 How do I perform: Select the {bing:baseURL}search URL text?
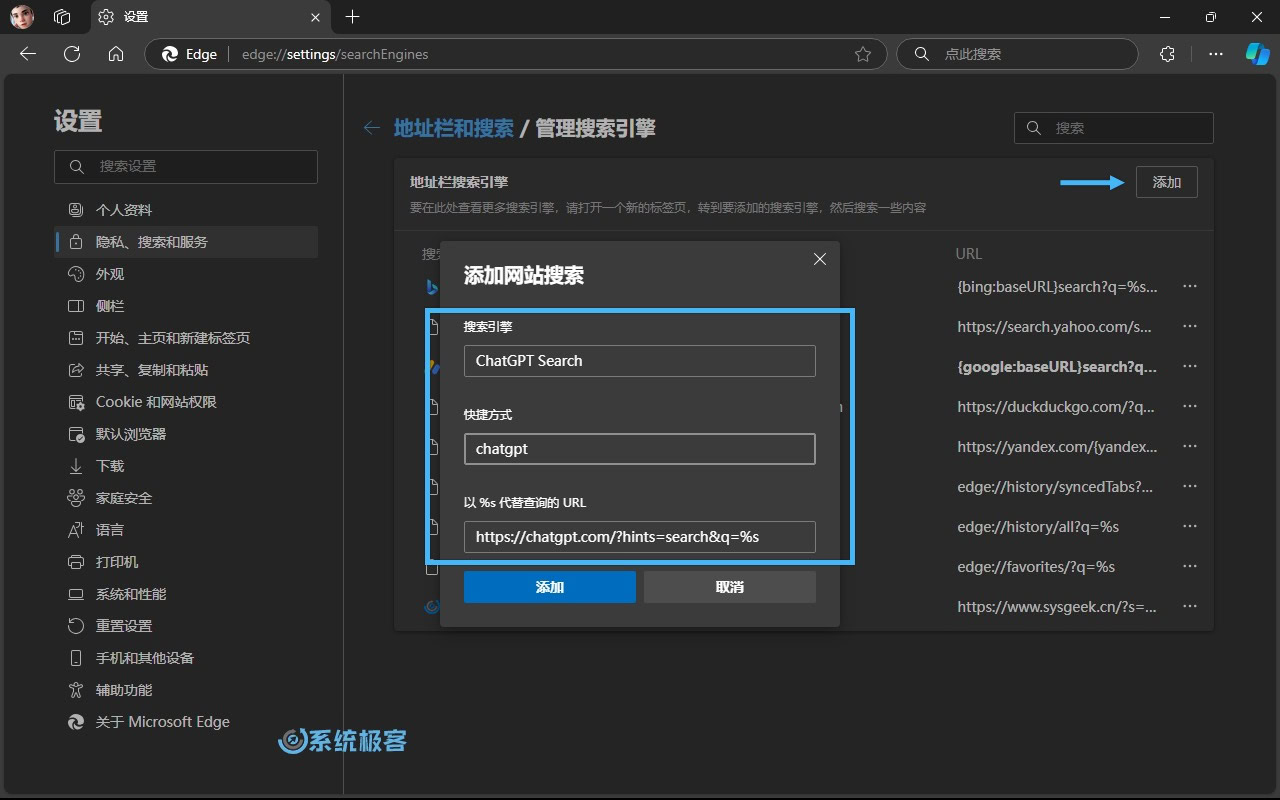tap(1057, 286)
